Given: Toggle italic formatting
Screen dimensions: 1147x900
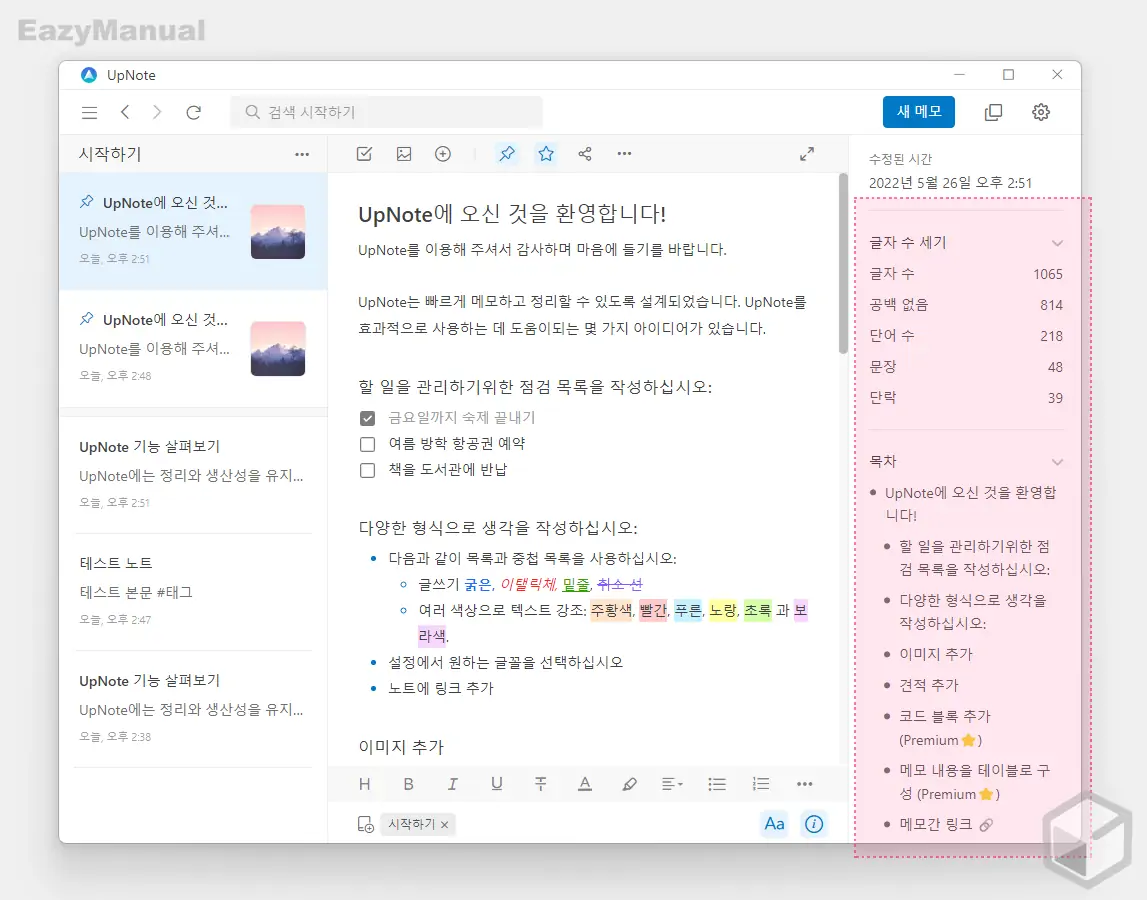Looking at the screenshot, I should tap(453, 784).
